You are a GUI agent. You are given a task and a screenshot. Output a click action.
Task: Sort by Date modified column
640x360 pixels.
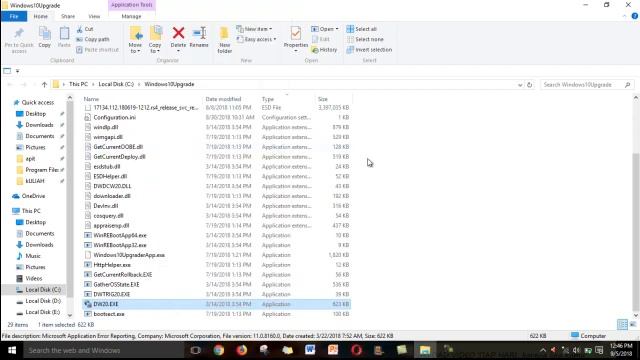223,99
